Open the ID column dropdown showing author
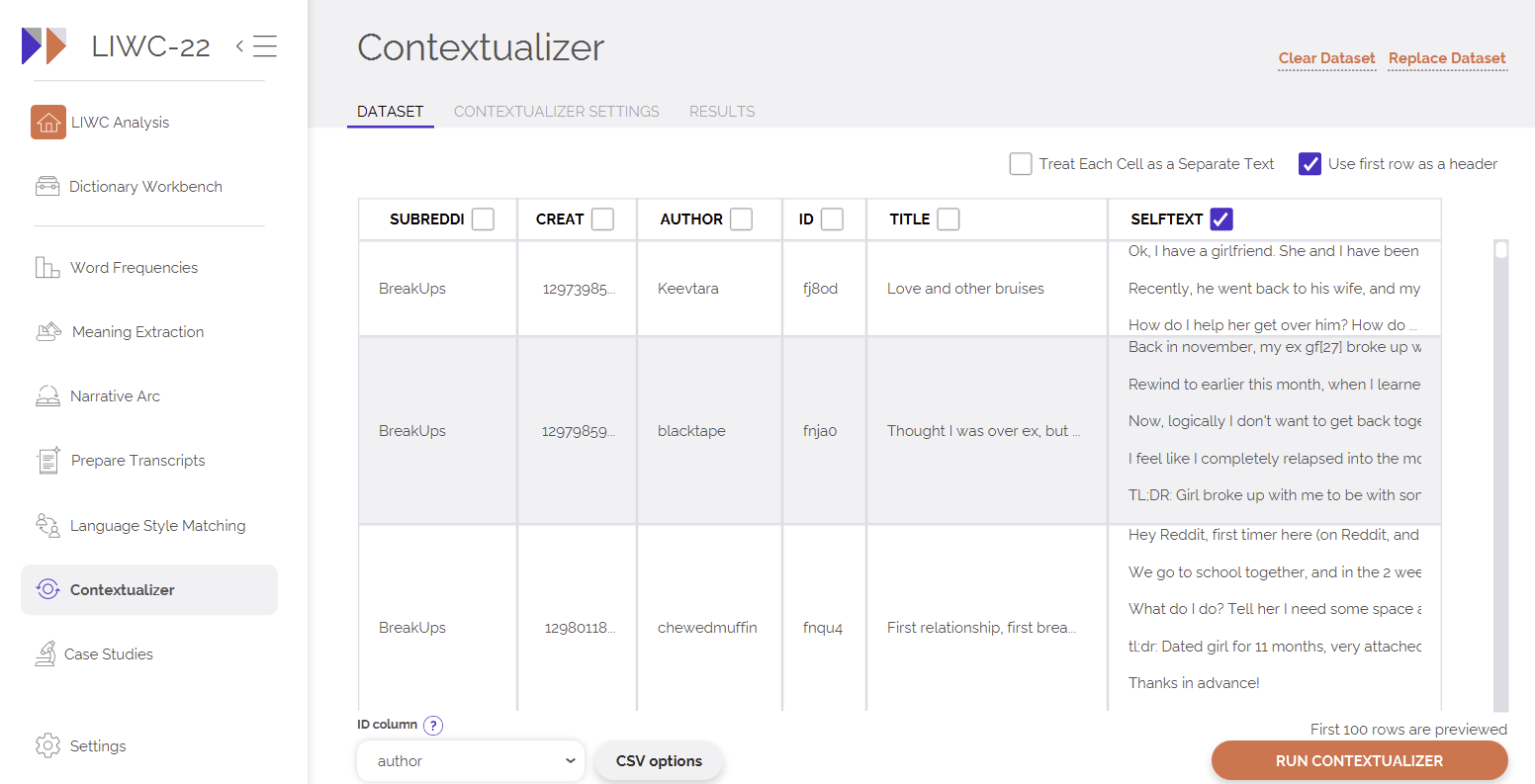The width and height of the screenshot is (1535, 784). point(471,760)
